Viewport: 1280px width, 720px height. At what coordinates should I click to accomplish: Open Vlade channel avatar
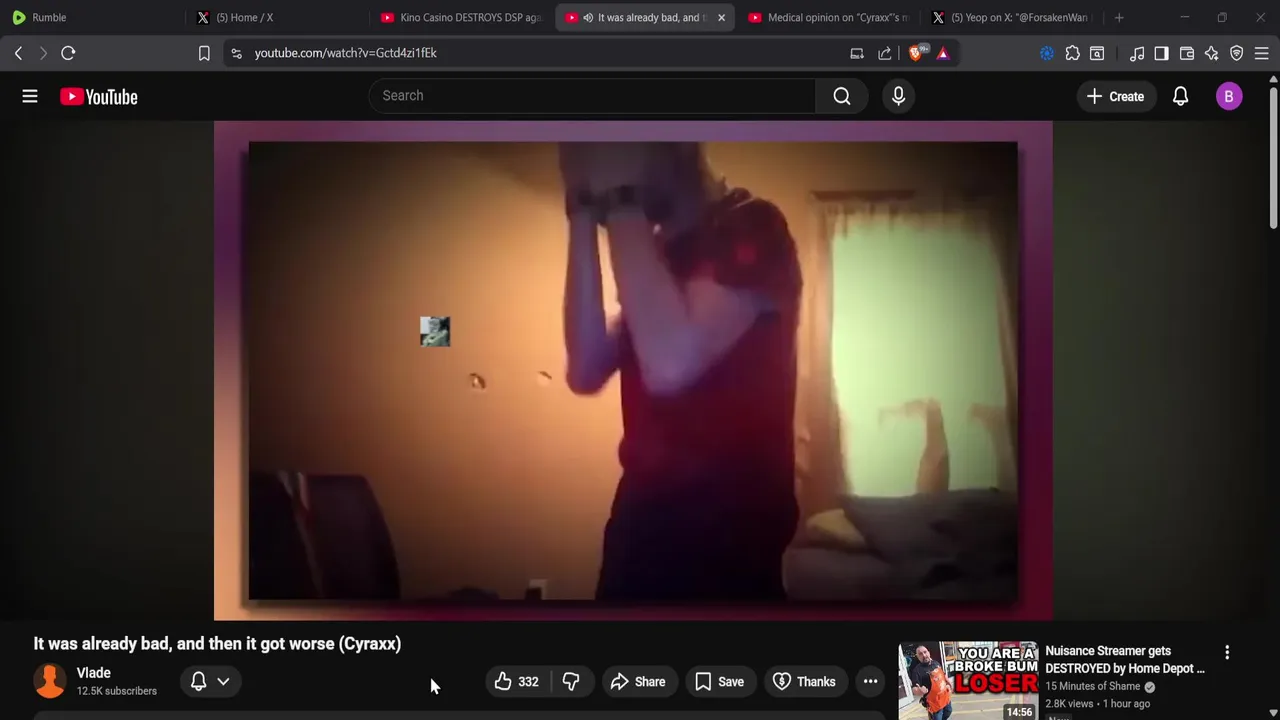pos(50,681)
